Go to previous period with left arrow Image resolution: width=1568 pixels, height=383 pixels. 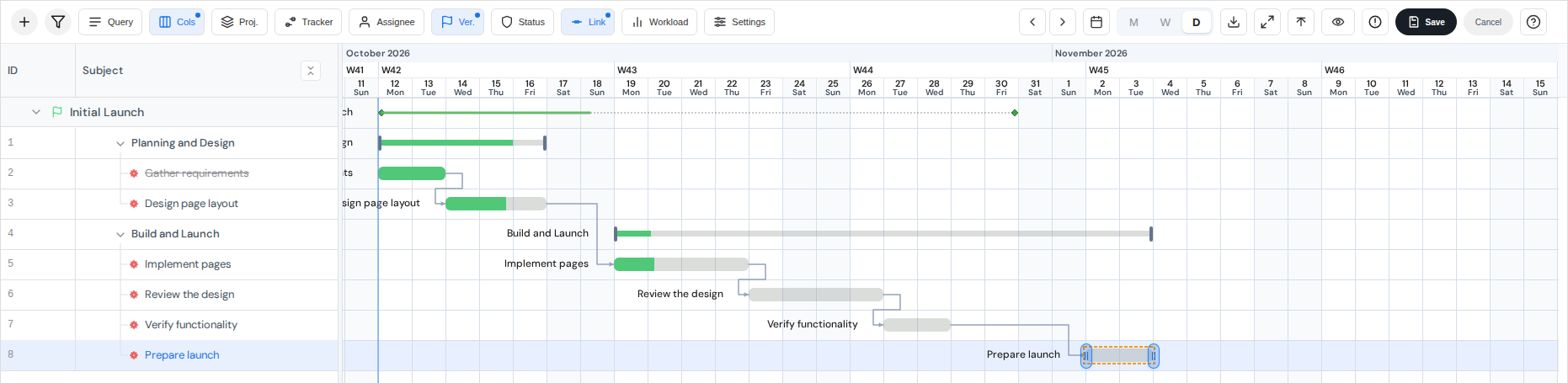coord(1032,22)
